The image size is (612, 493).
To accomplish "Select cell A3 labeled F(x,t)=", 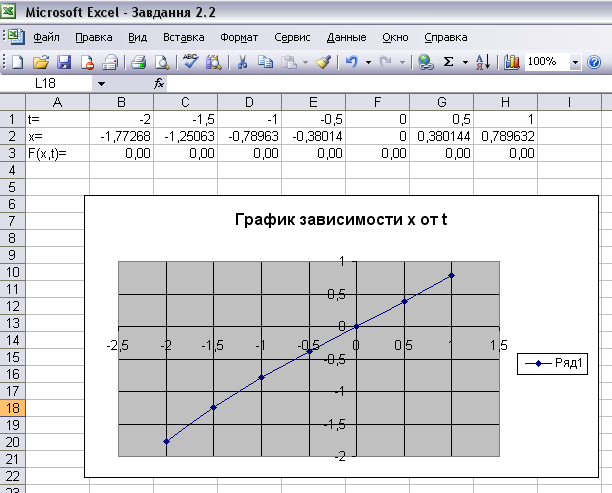I will pyautogui.click(x=57, y=153).
